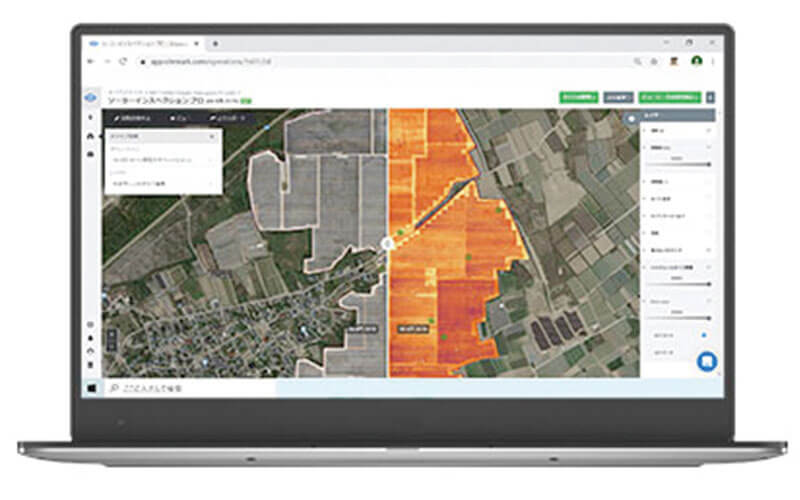Click the map split-view center handle
This screenshot has width=800, height=500.
click(x=387, y=242)
